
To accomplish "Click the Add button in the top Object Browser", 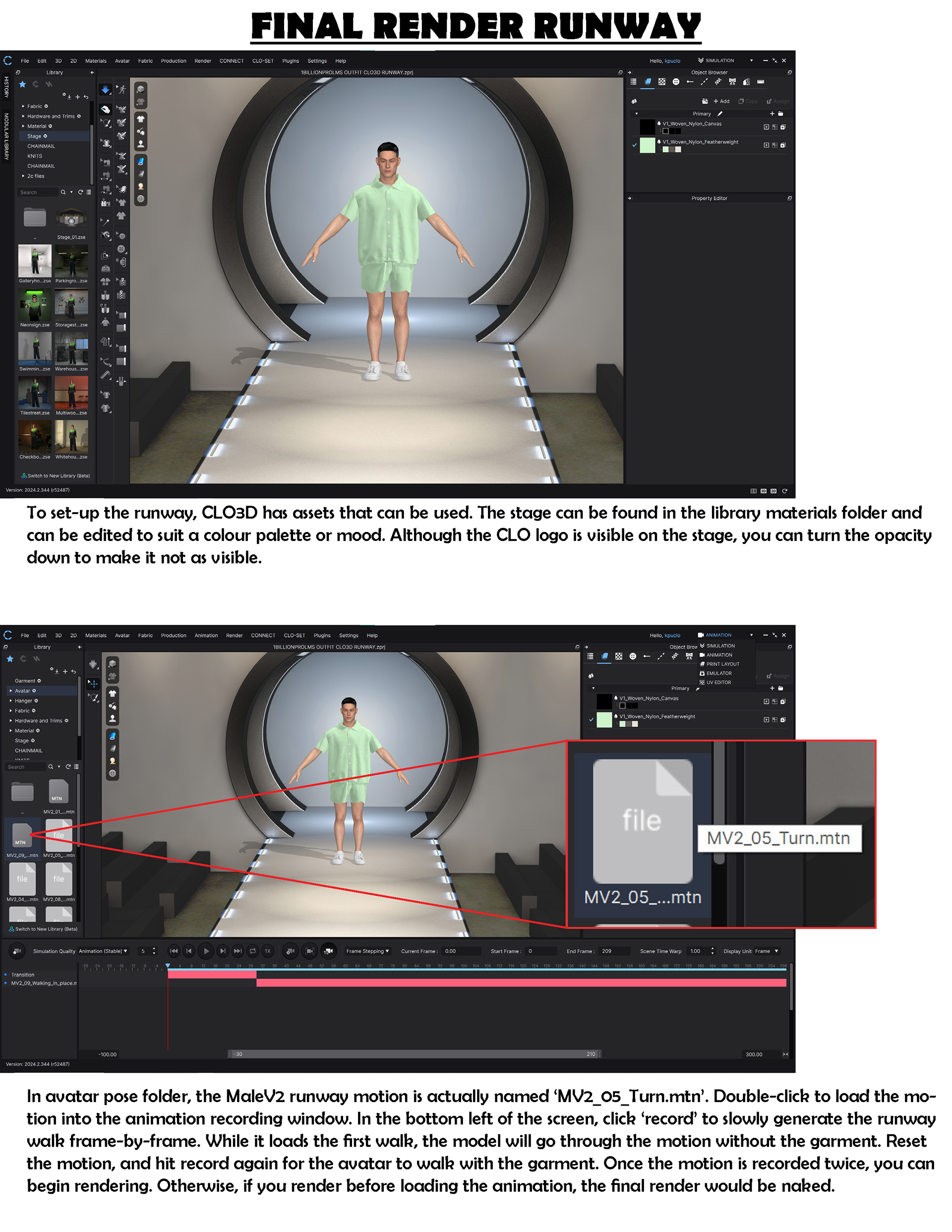I will [x=722, y=102].
